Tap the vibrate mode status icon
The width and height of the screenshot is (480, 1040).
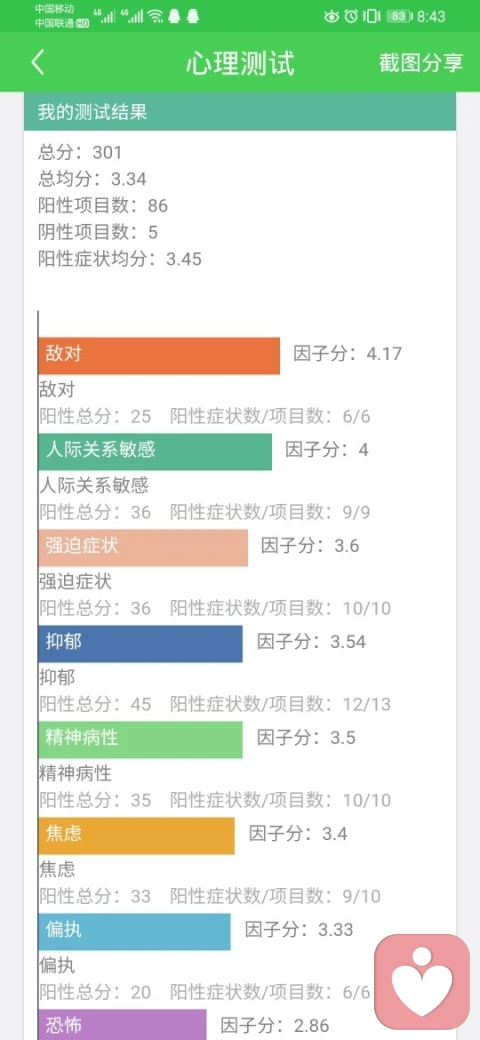(x=372, y=16)
